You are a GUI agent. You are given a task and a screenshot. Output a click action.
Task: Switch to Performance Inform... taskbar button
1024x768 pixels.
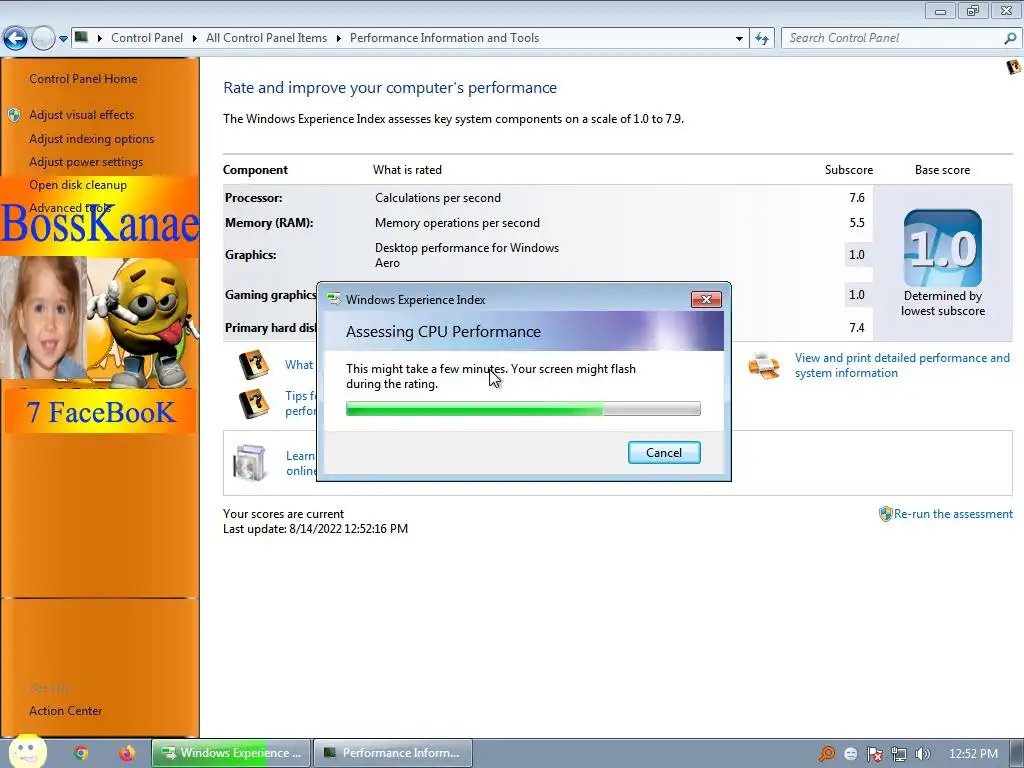click(x=393, y=753)
